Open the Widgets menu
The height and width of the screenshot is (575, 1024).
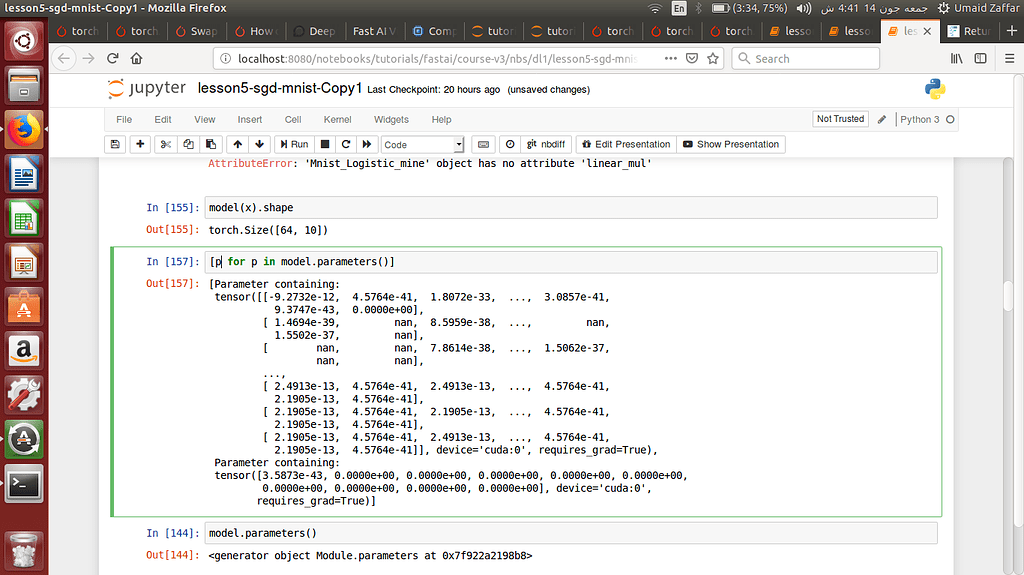coord(391,119)
